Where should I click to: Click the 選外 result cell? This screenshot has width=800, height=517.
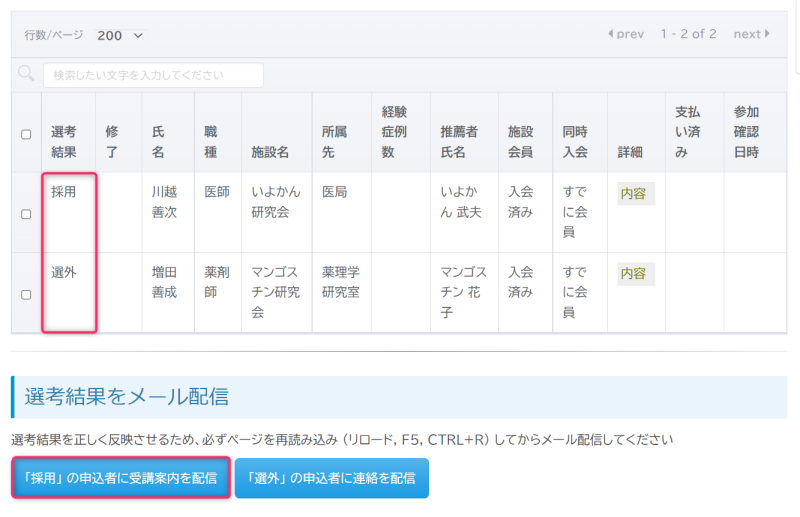coord(64,271)
